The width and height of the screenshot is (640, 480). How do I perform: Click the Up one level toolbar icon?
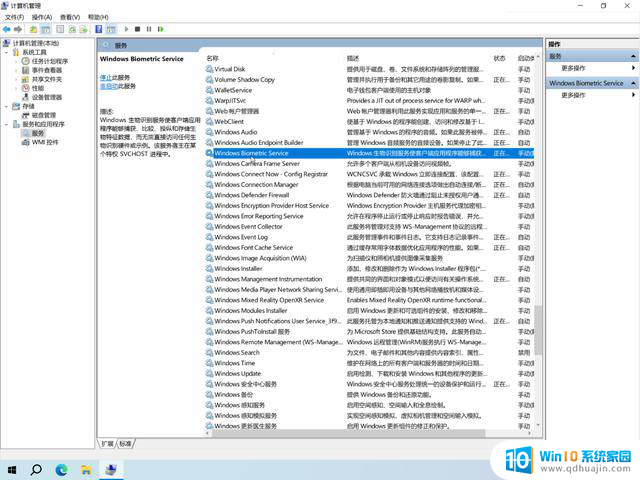pos(33,29)
